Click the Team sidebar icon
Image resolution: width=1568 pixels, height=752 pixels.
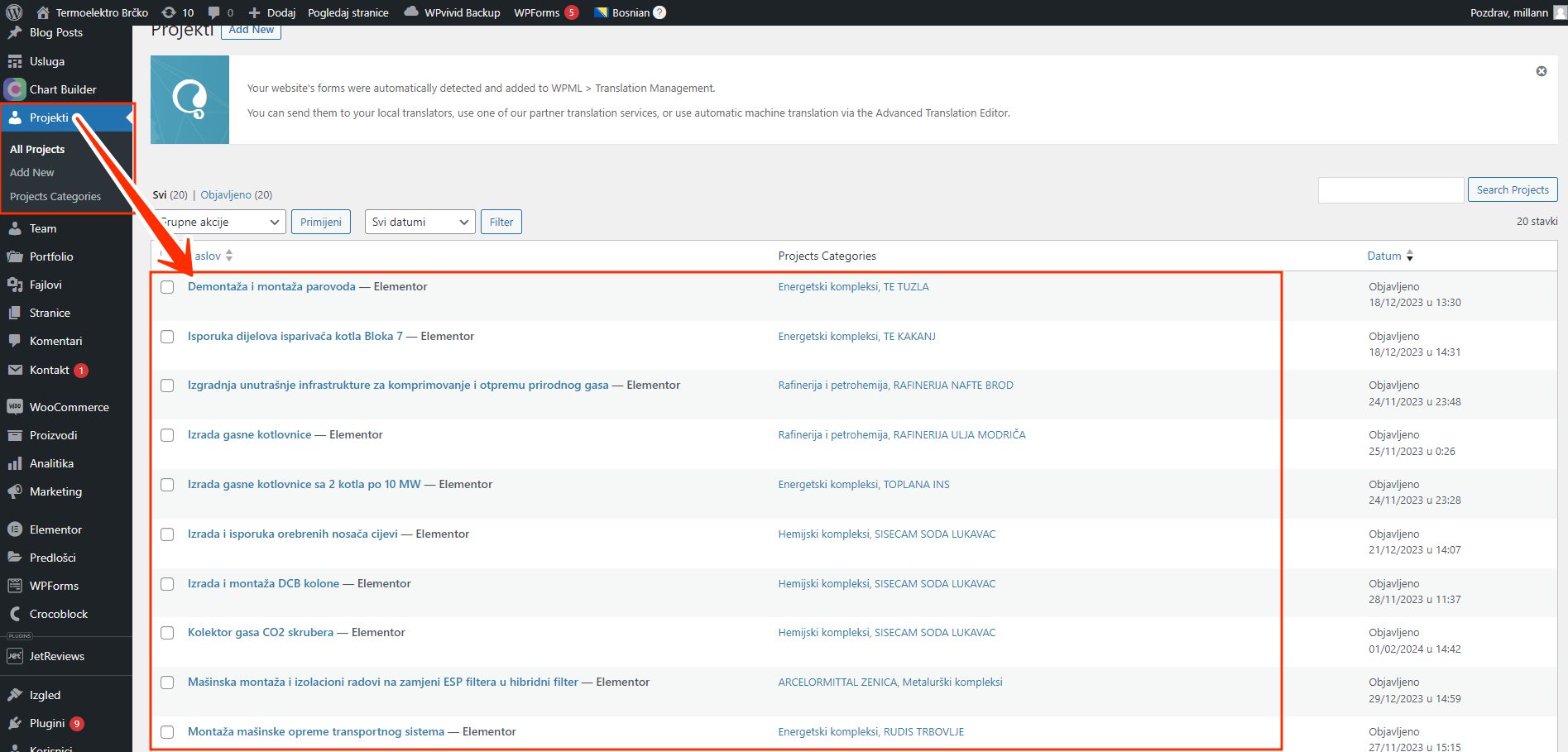point(15,228)
